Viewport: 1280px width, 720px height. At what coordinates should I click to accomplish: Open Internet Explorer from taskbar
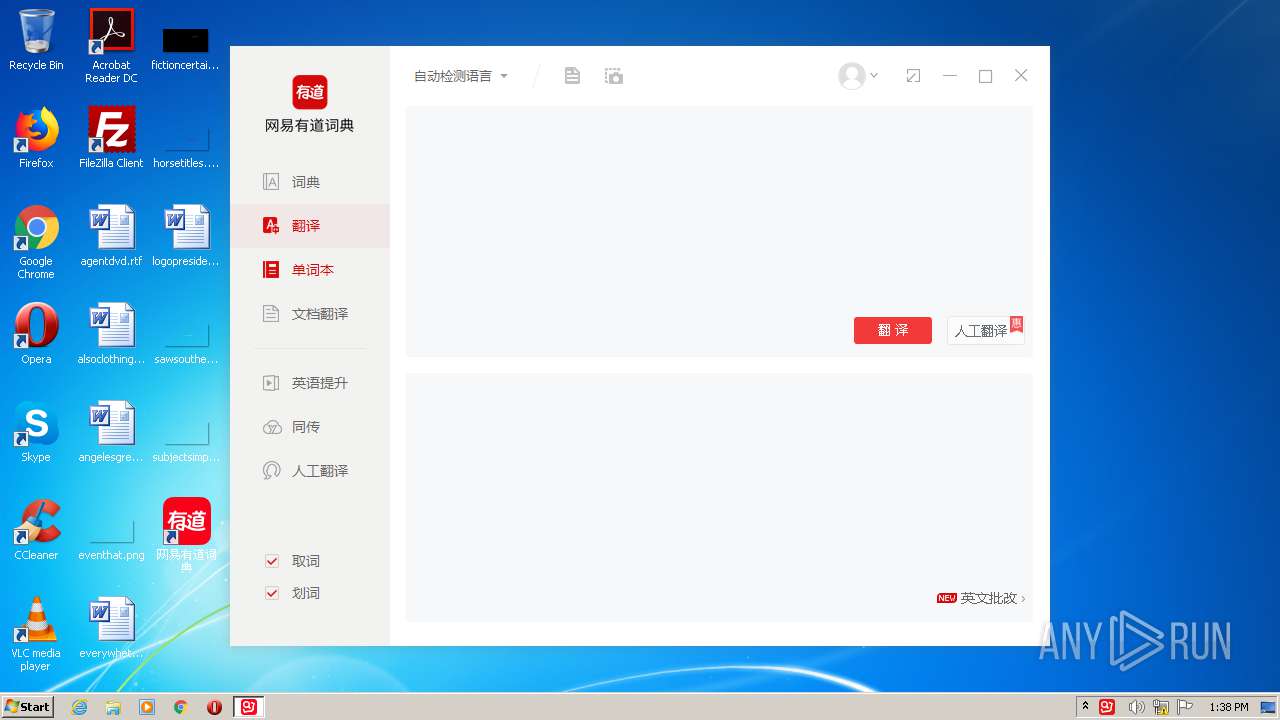(x=79, y=707)
